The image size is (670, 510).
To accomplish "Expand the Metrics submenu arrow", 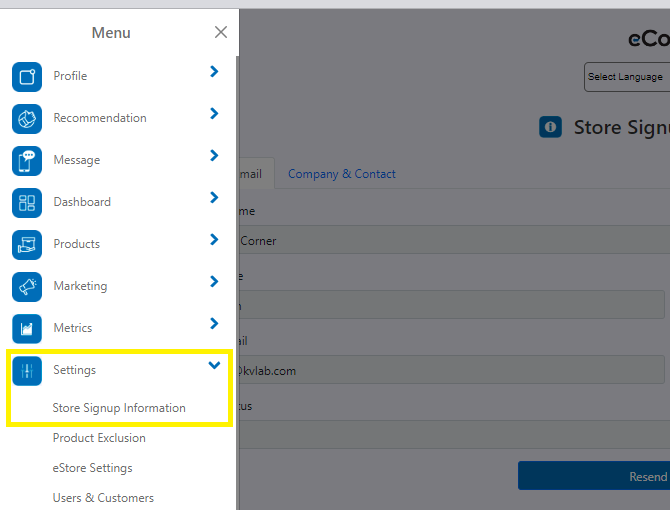I will point(214,324).
